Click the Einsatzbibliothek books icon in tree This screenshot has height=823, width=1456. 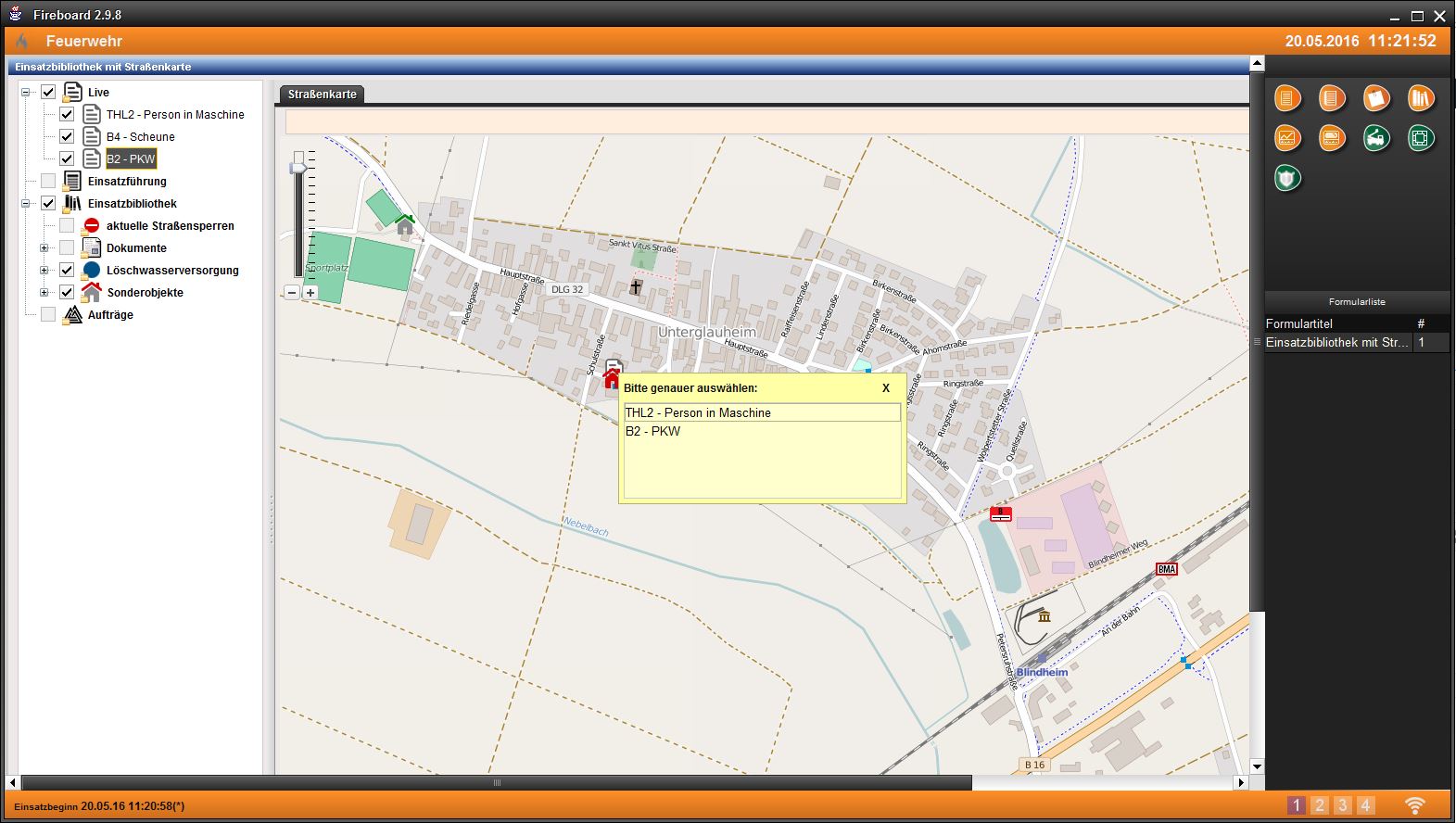coord(72,203)
